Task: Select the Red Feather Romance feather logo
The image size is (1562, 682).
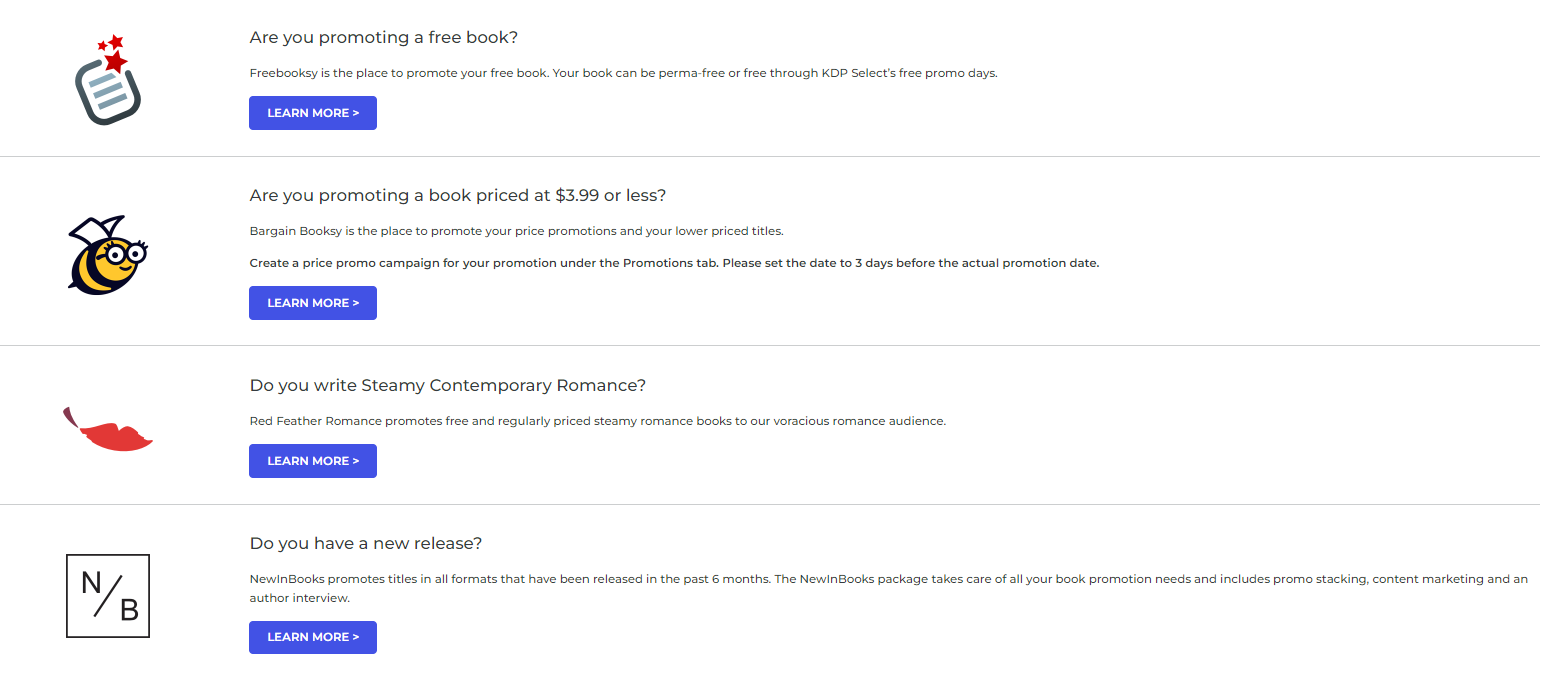Action: point(108,429)
